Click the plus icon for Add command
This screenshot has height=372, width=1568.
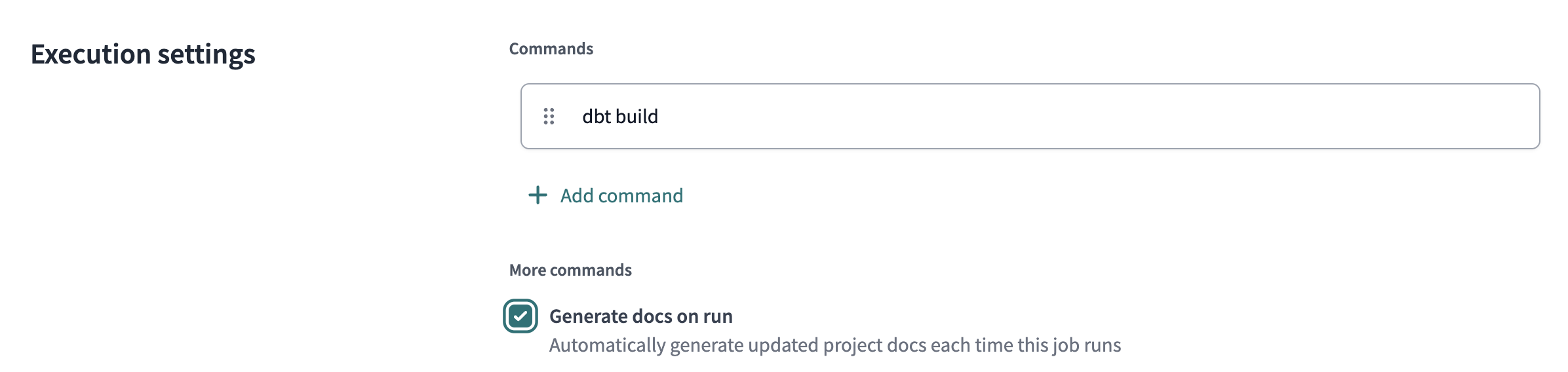pyautogui.click(x=538, y=195)
